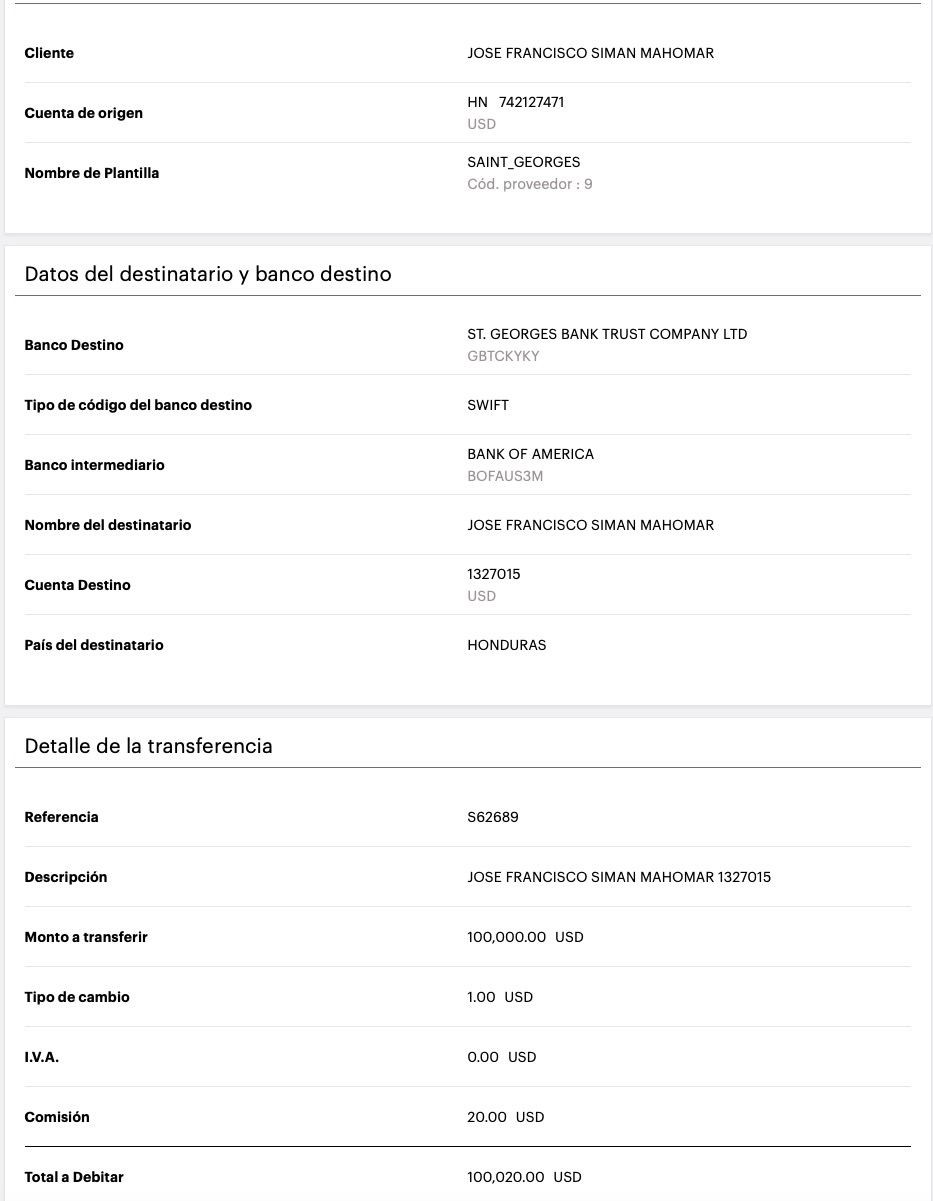933x1201 pixels.
Task: Click the client name JOSE FRANCISCO SIMAN MAHOMAR under Cliente
Action: pyautogui.click(x=590, y=53)
